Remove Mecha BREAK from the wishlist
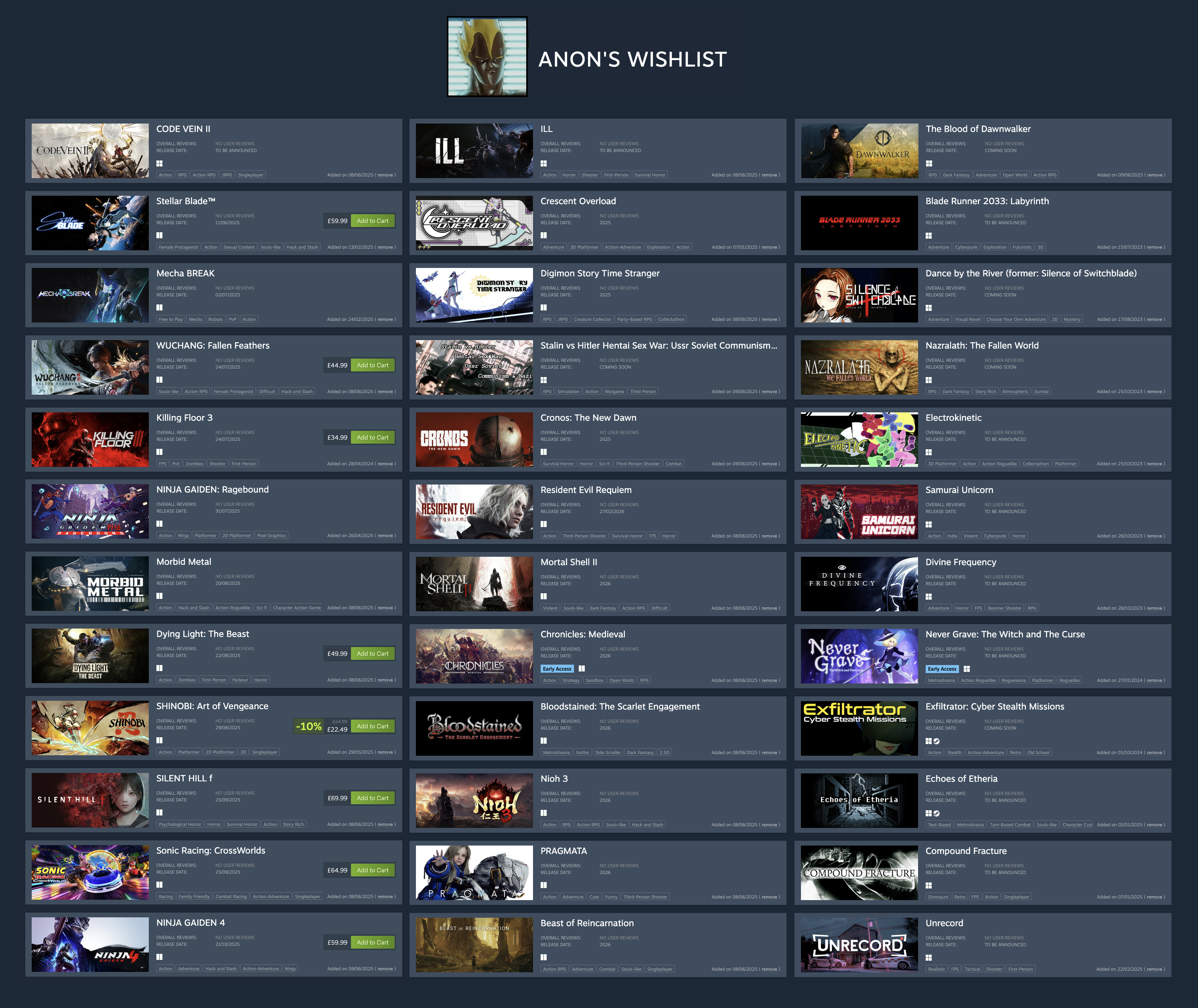The height and width of the screenshot is (1008, 1198). click(x=385, y=319)
